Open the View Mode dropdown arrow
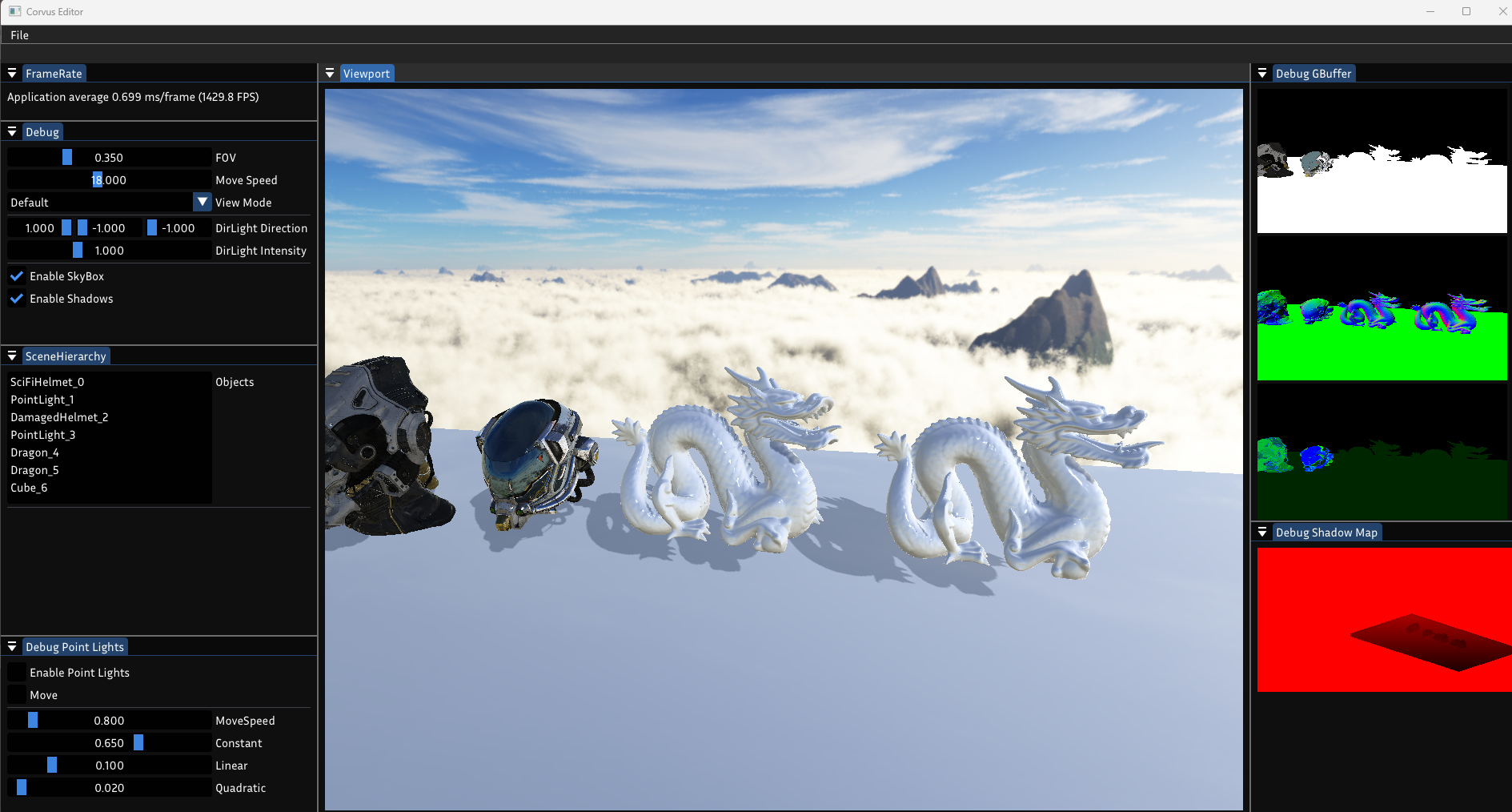Screen dimensions: 1512x812 202,203
